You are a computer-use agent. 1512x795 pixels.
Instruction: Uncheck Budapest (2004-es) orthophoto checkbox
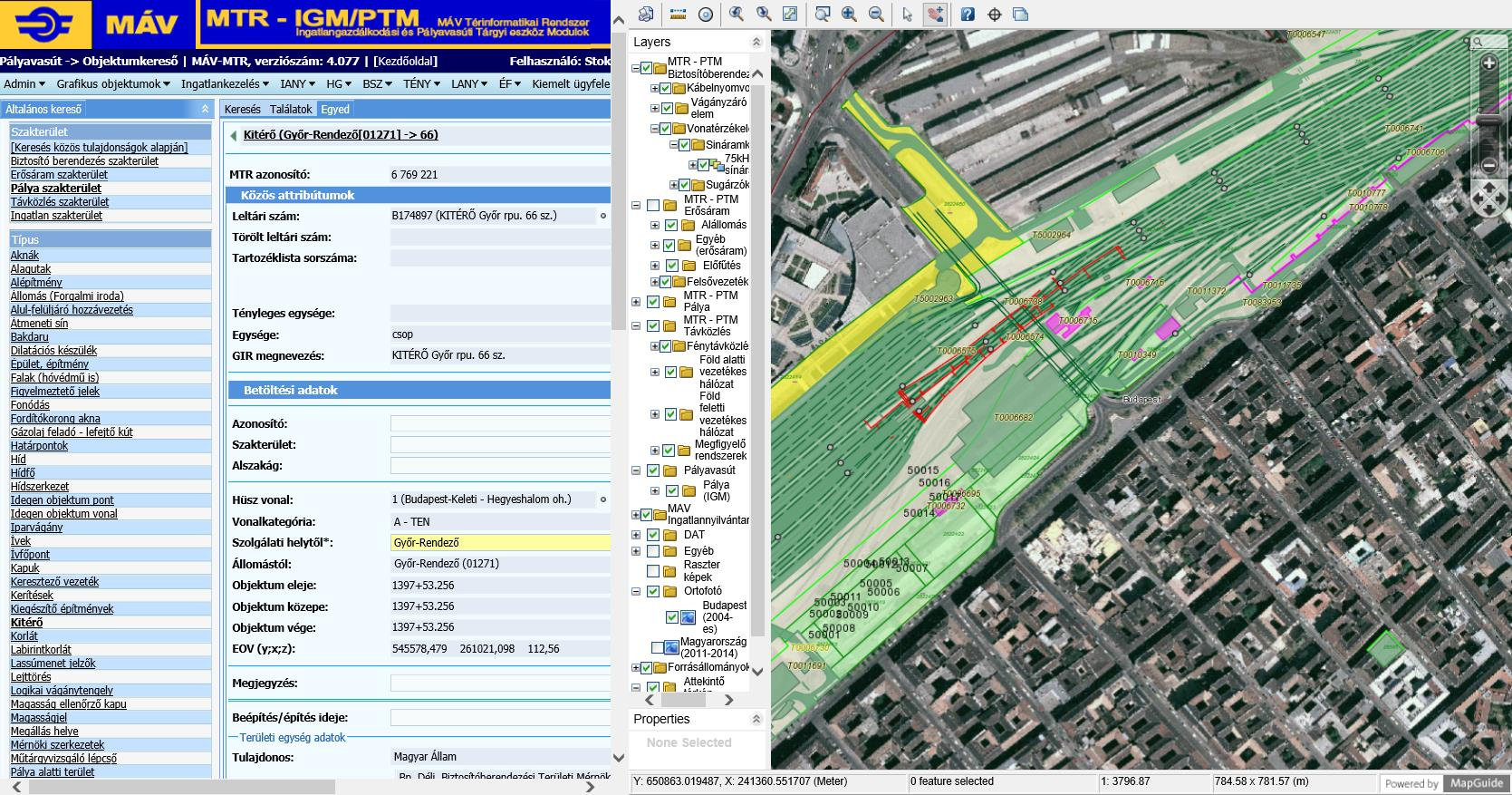(x=671, y=617)
